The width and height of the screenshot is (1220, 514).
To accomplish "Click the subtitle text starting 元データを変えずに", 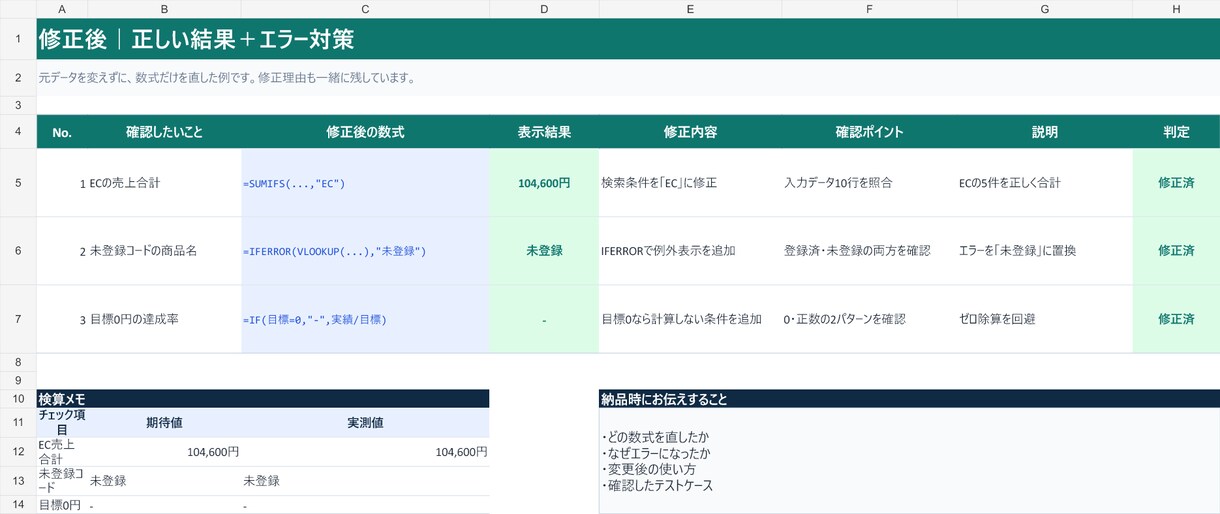I will coord(226,77).
